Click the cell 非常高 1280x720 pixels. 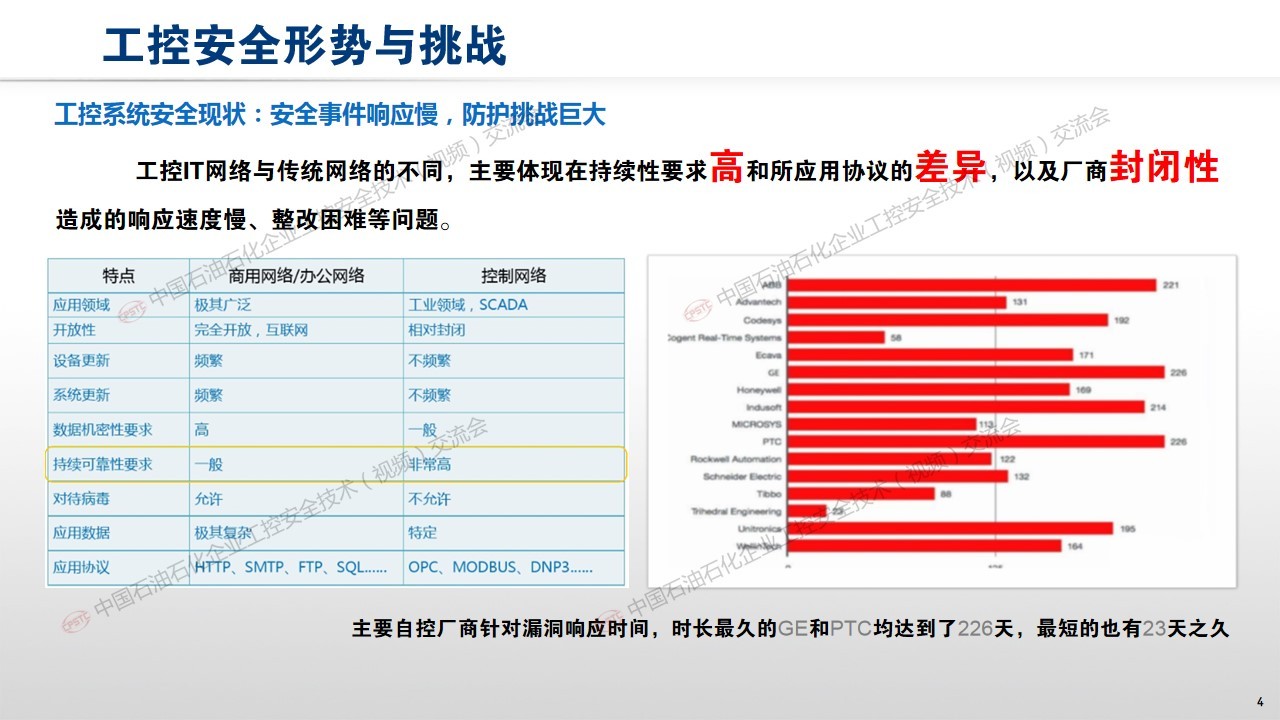click(x=429, y=464)
